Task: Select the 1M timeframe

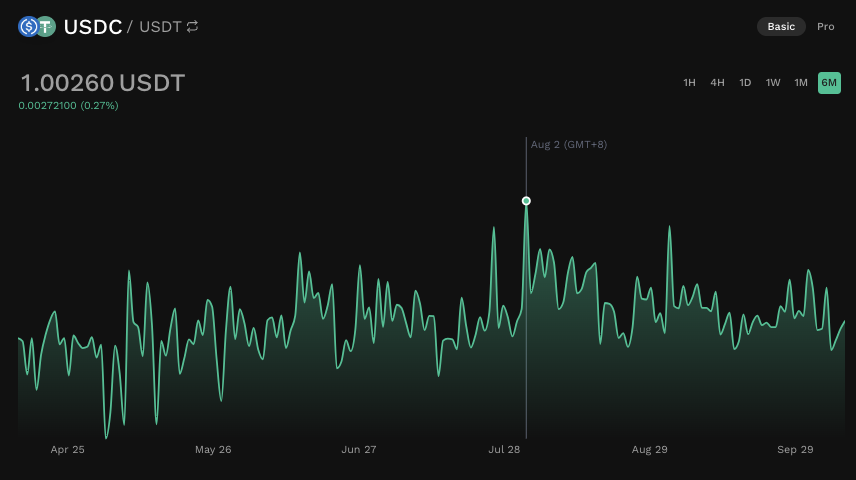Action: tap(800, 82)
